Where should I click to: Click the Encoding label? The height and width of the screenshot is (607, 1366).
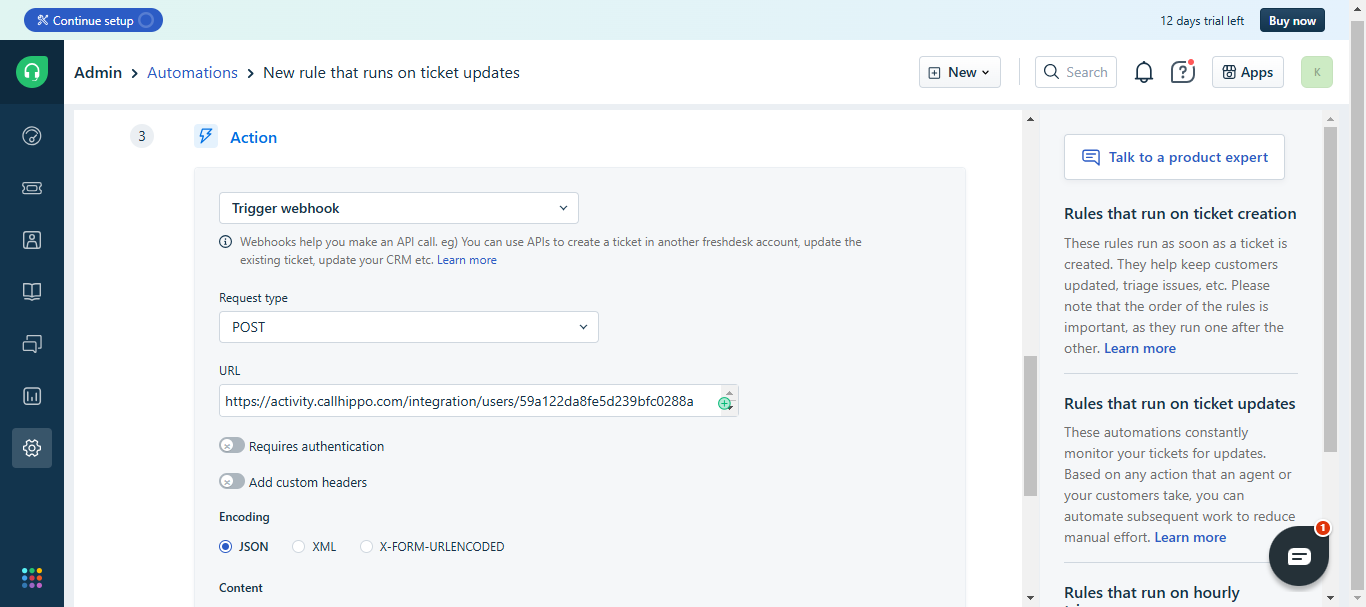pyautogui.click(x=244, y=517)
